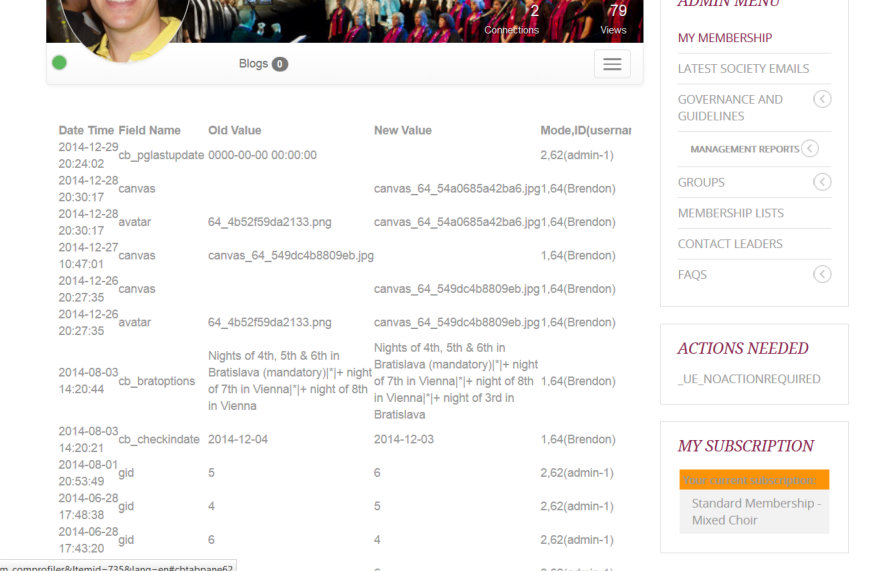Select new value 2014-12-03
The image size is (875, 571).
click(403, 439)
